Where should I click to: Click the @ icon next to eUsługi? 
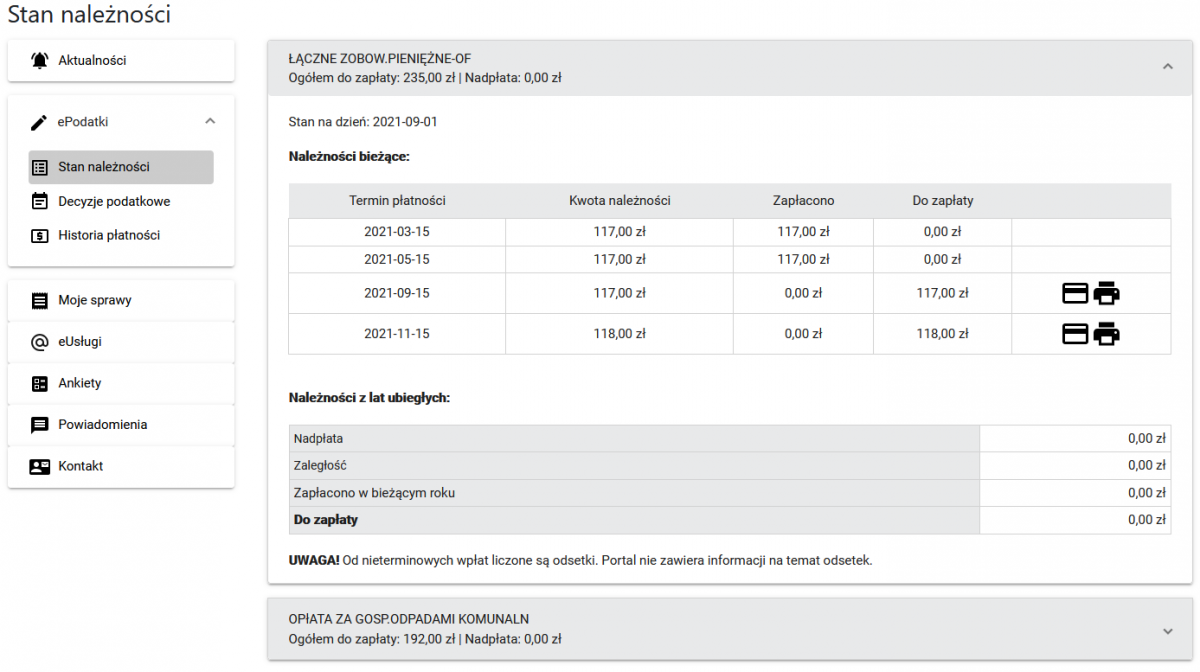(40, 342)
